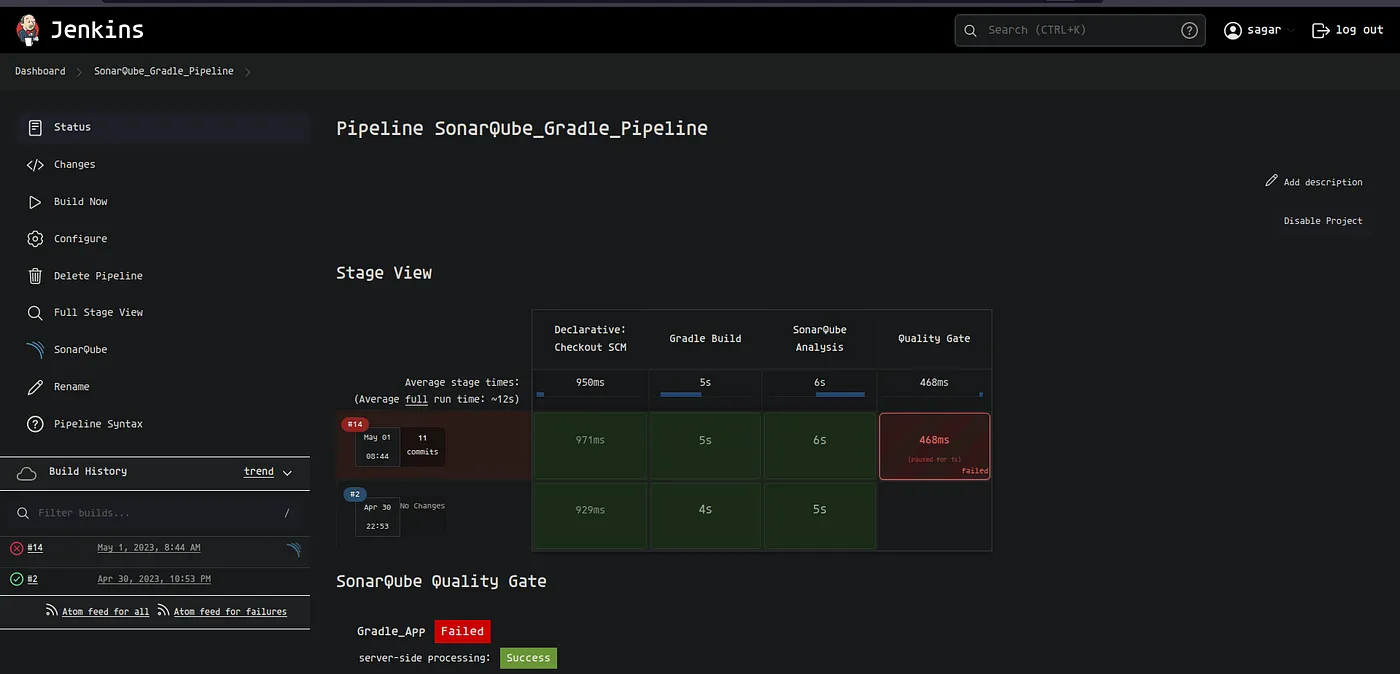Click the failed 468ms Quality Gate cell

point(934,446)
